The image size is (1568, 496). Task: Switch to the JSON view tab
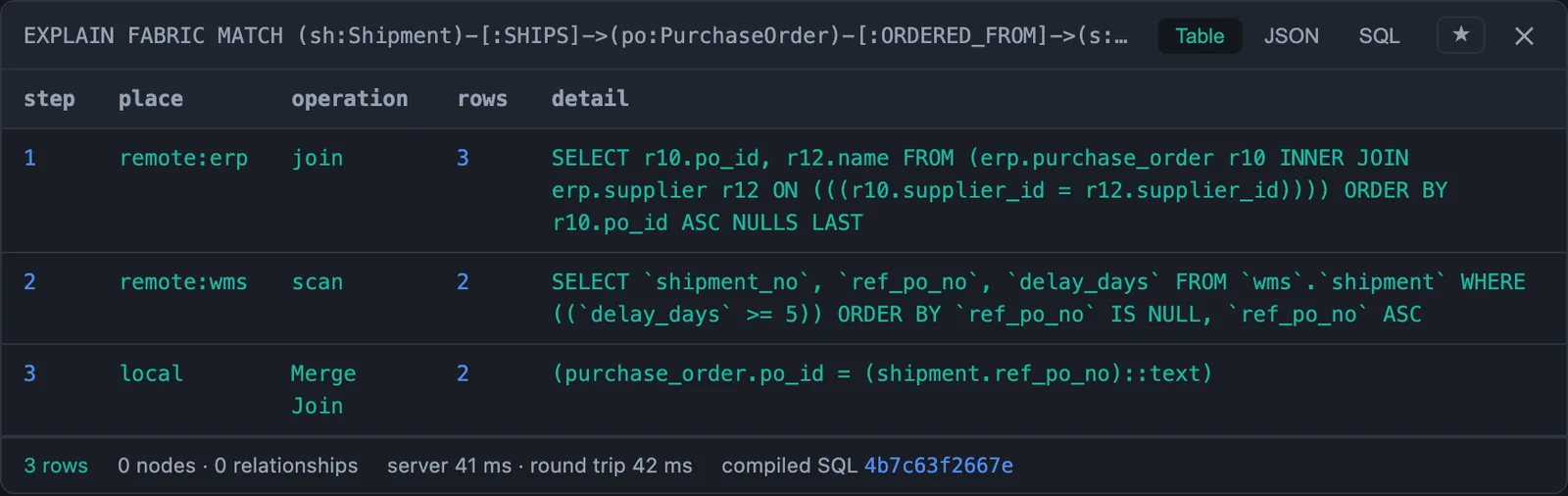1291,36
